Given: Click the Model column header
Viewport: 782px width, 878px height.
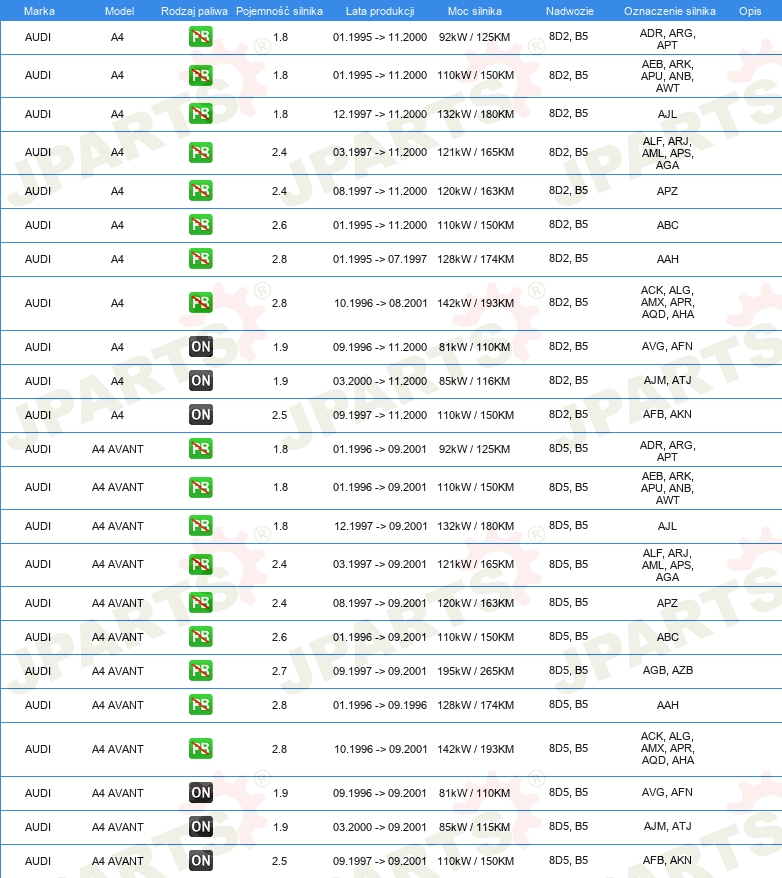Looking at the screenshot, I should coord(119,11).
